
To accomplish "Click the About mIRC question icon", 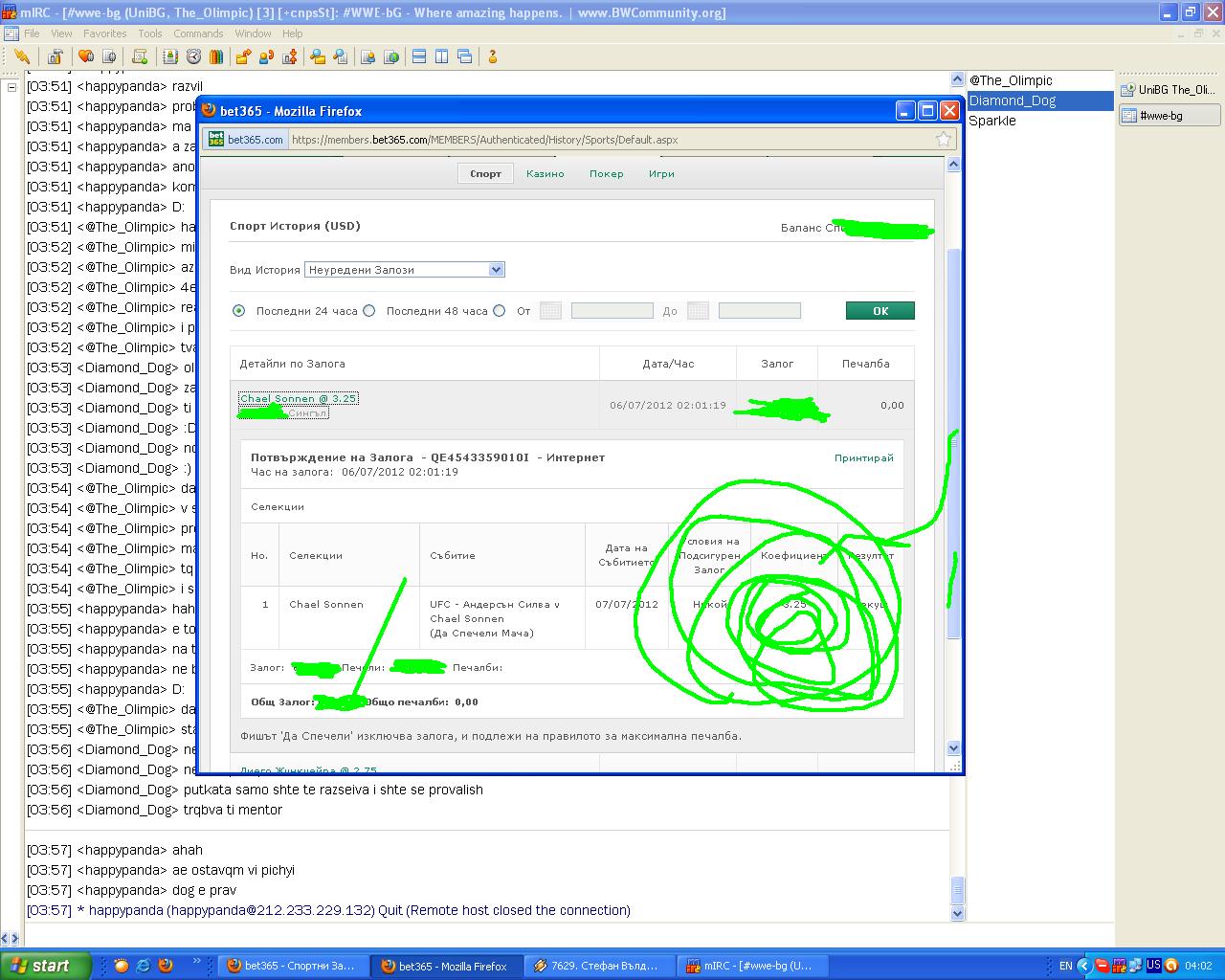I will (x=493, y=56).
